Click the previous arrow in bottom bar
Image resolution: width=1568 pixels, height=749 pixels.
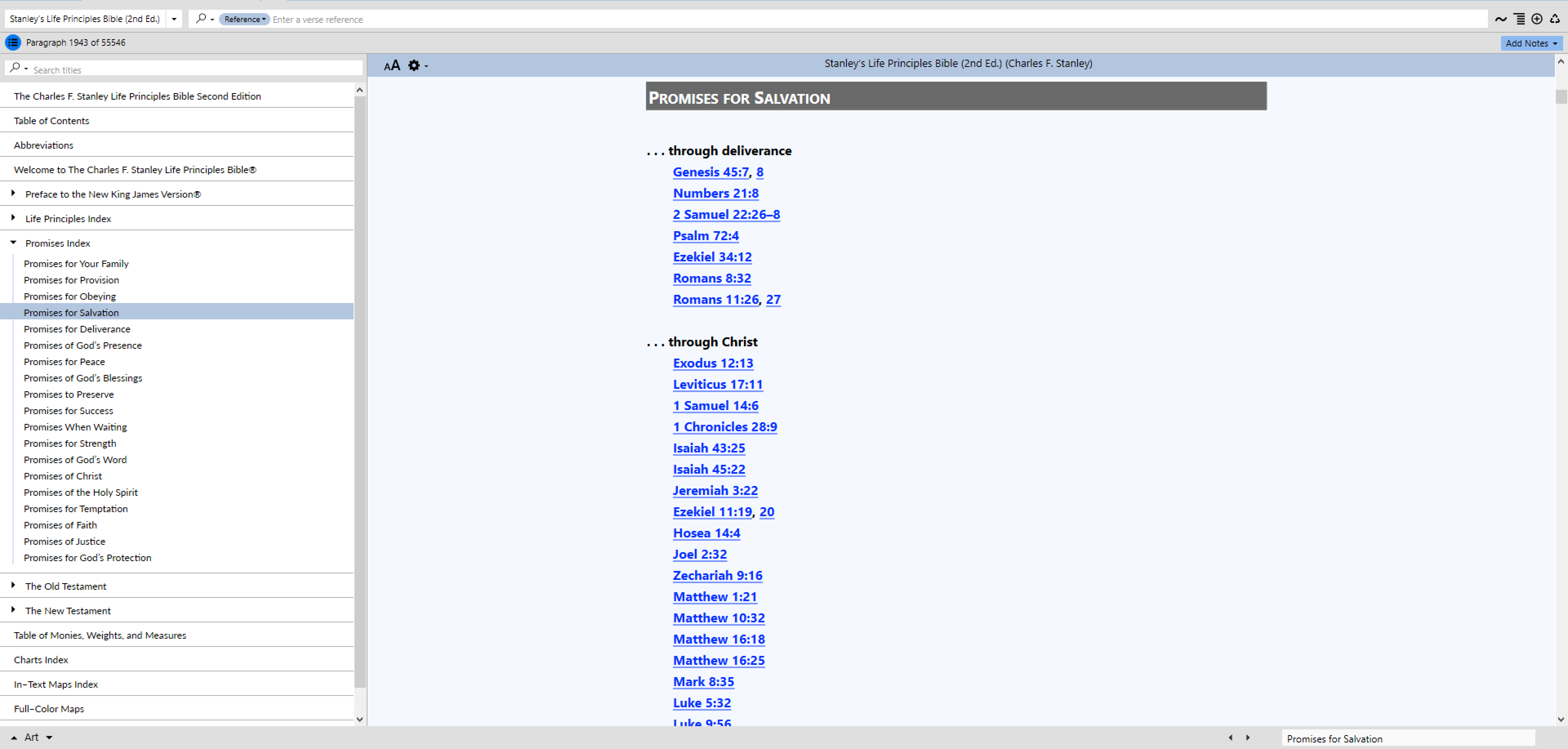(1230, 738)
